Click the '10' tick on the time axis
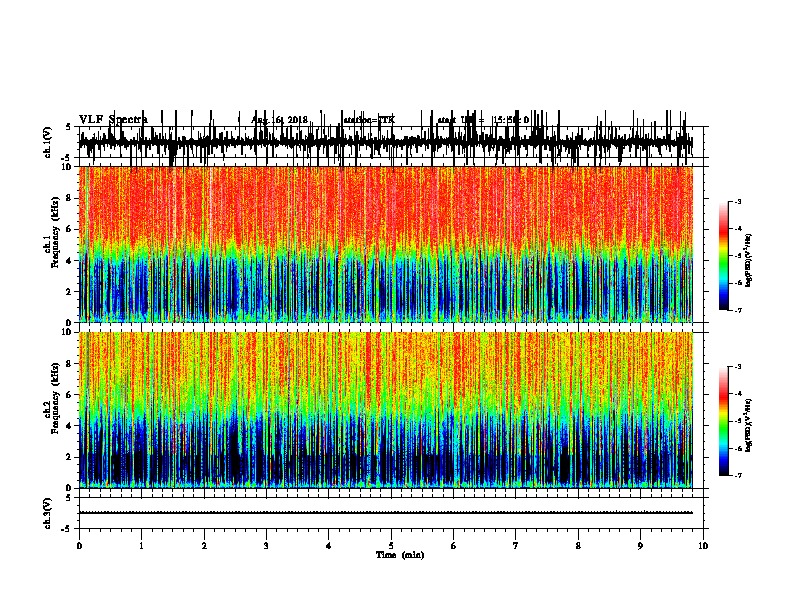 coord(703,546)
